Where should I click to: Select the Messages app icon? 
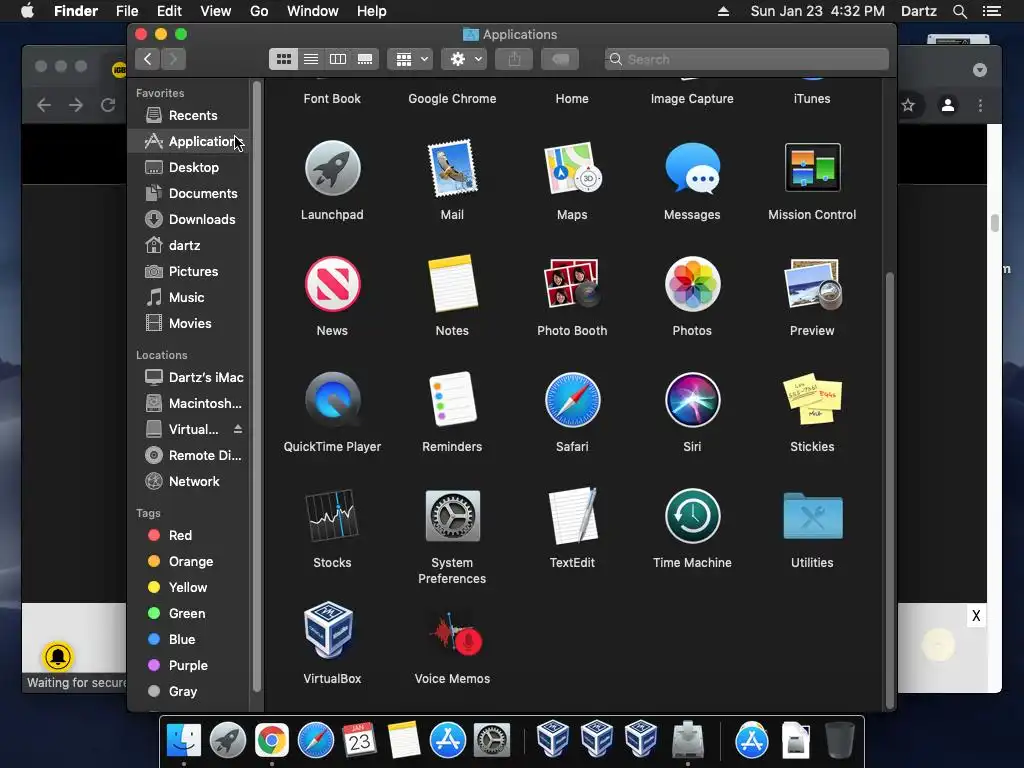692,168
